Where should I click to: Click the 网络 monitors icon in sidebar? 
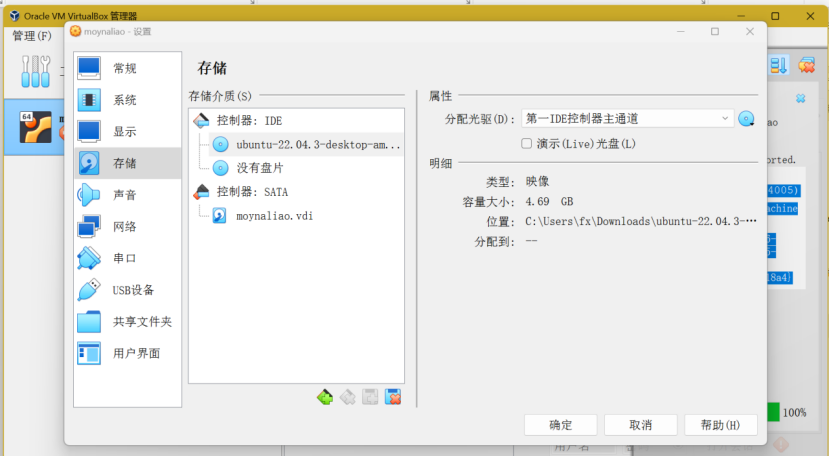[89, 227]
